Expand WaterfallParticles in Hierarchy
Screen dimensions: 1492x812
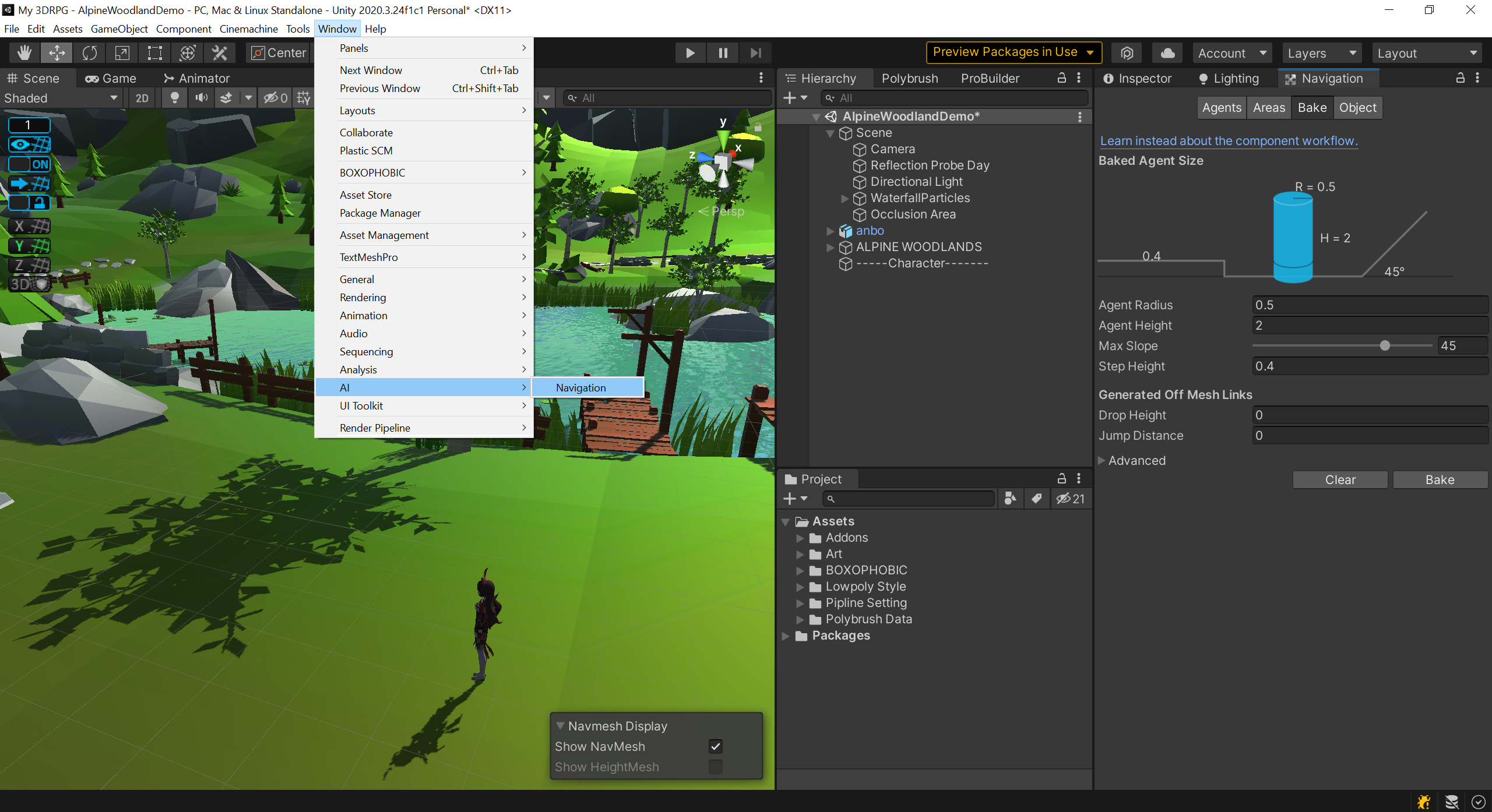click(x=844, y=199)
